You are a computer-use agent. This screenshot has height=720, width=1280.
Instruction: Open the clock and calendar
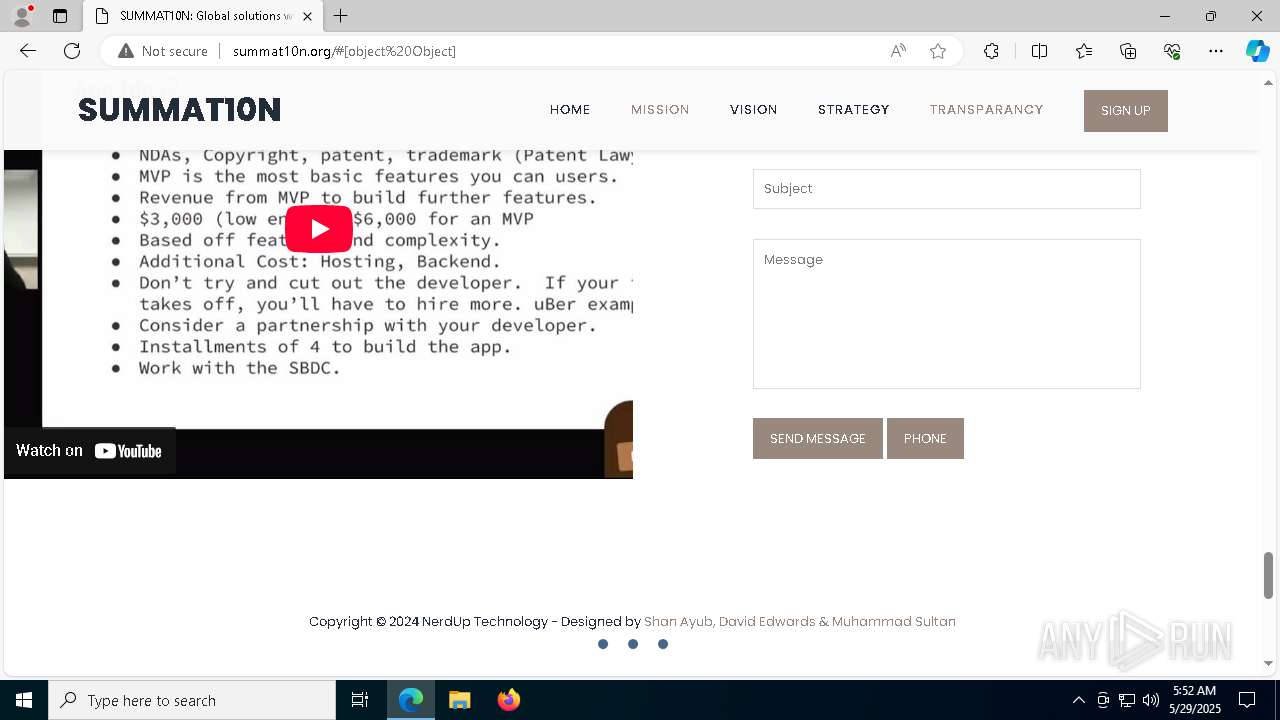[x=1194, y=700]
